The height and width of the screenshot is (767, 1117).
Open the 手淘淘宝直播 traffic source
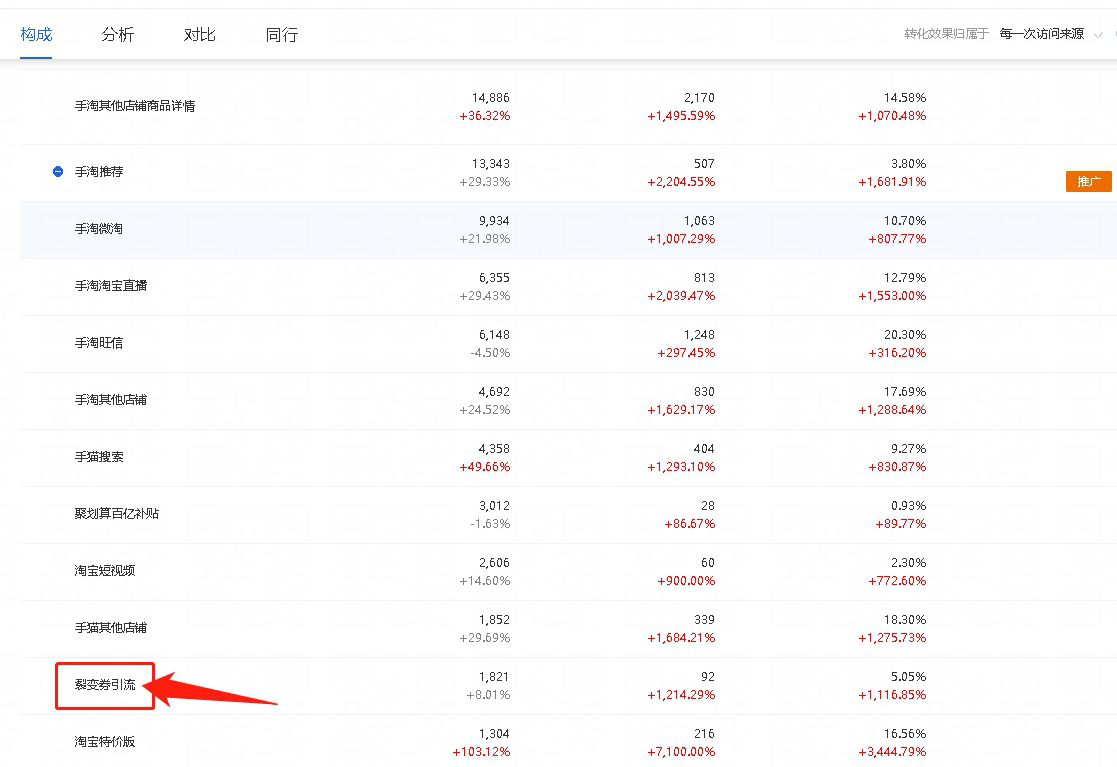click(110, 286)
